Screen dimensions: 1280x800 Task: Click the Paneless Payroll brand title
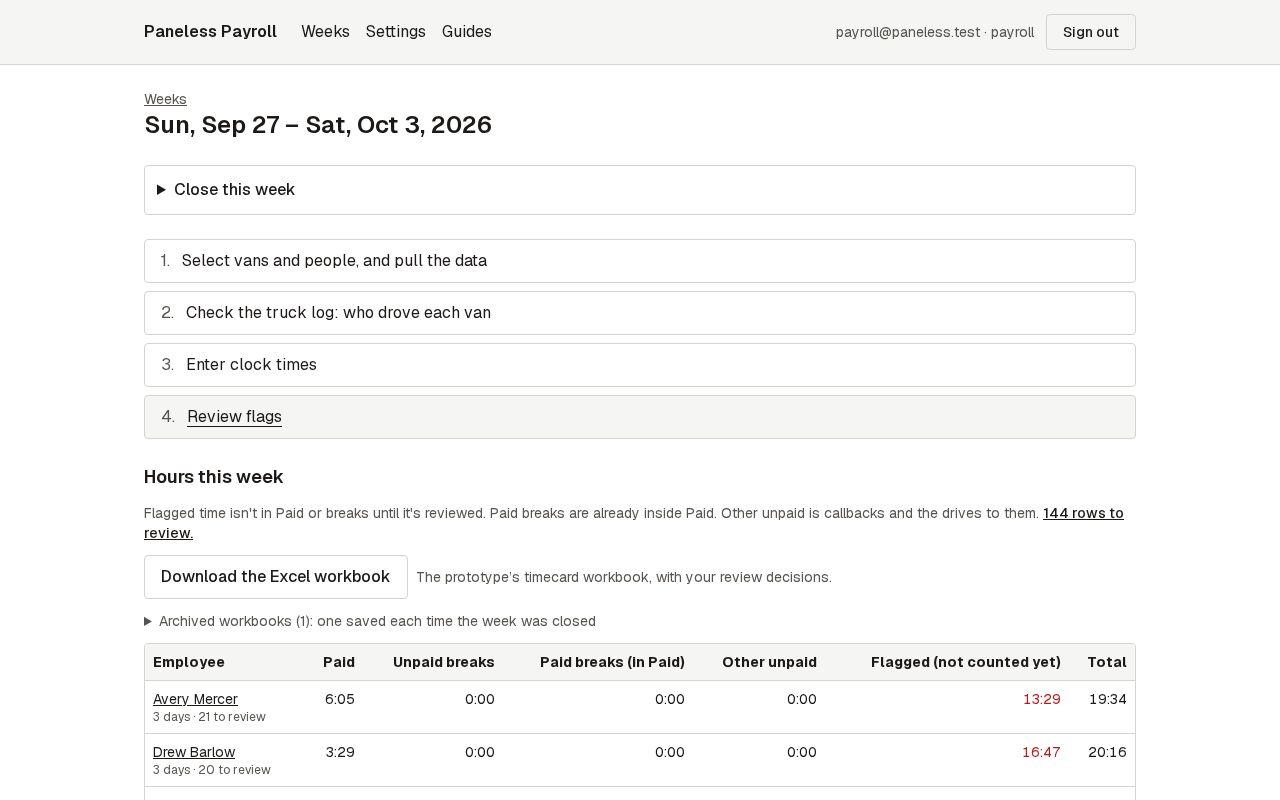[210, 32]
